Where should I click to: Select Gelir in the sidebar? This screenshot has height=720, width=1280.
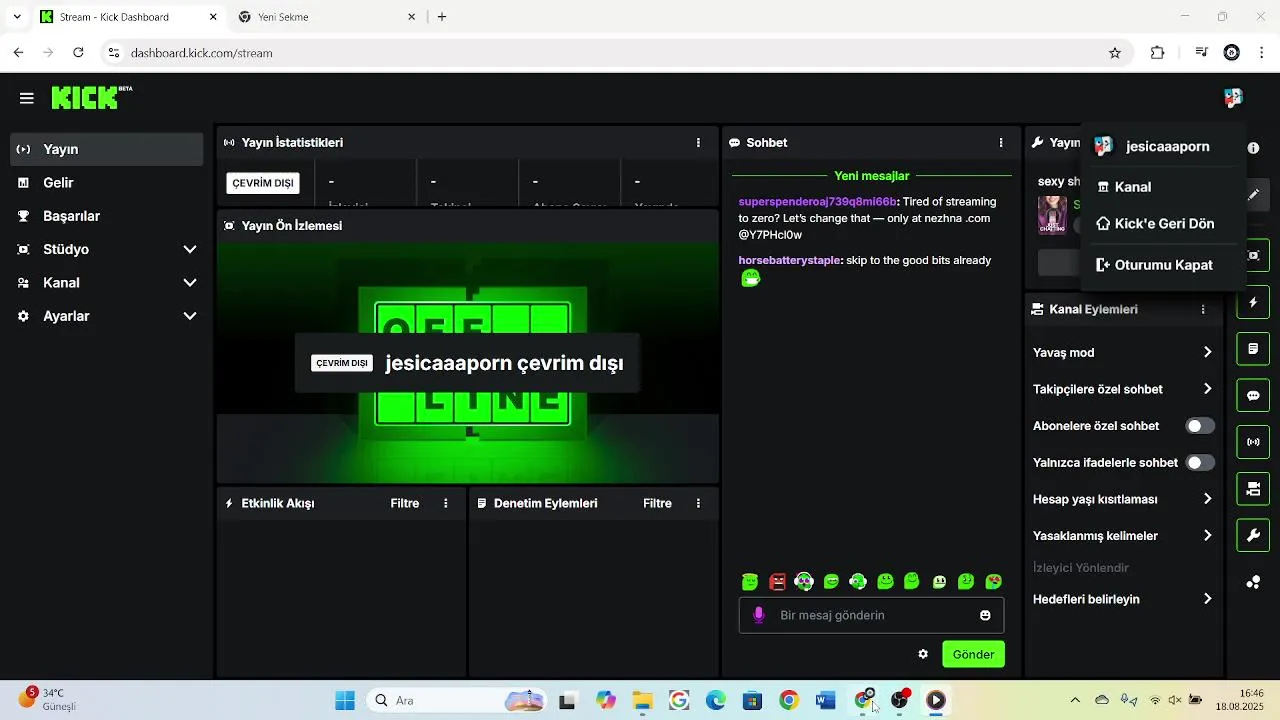tap(107, 183)
